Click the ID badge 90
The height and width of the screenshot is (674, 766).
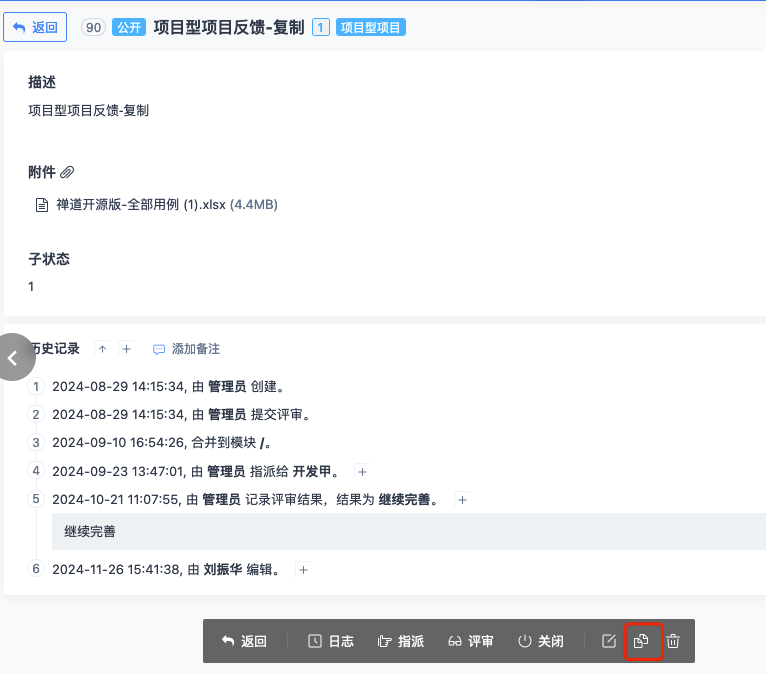pos(93,27)
